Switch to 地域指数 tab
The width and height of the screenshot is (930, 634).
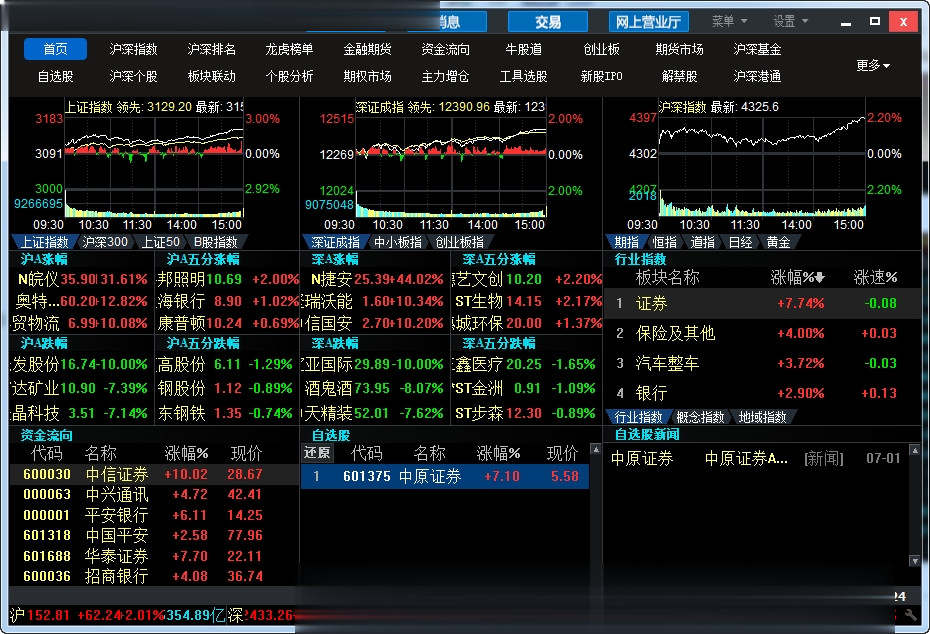[763, 417]
